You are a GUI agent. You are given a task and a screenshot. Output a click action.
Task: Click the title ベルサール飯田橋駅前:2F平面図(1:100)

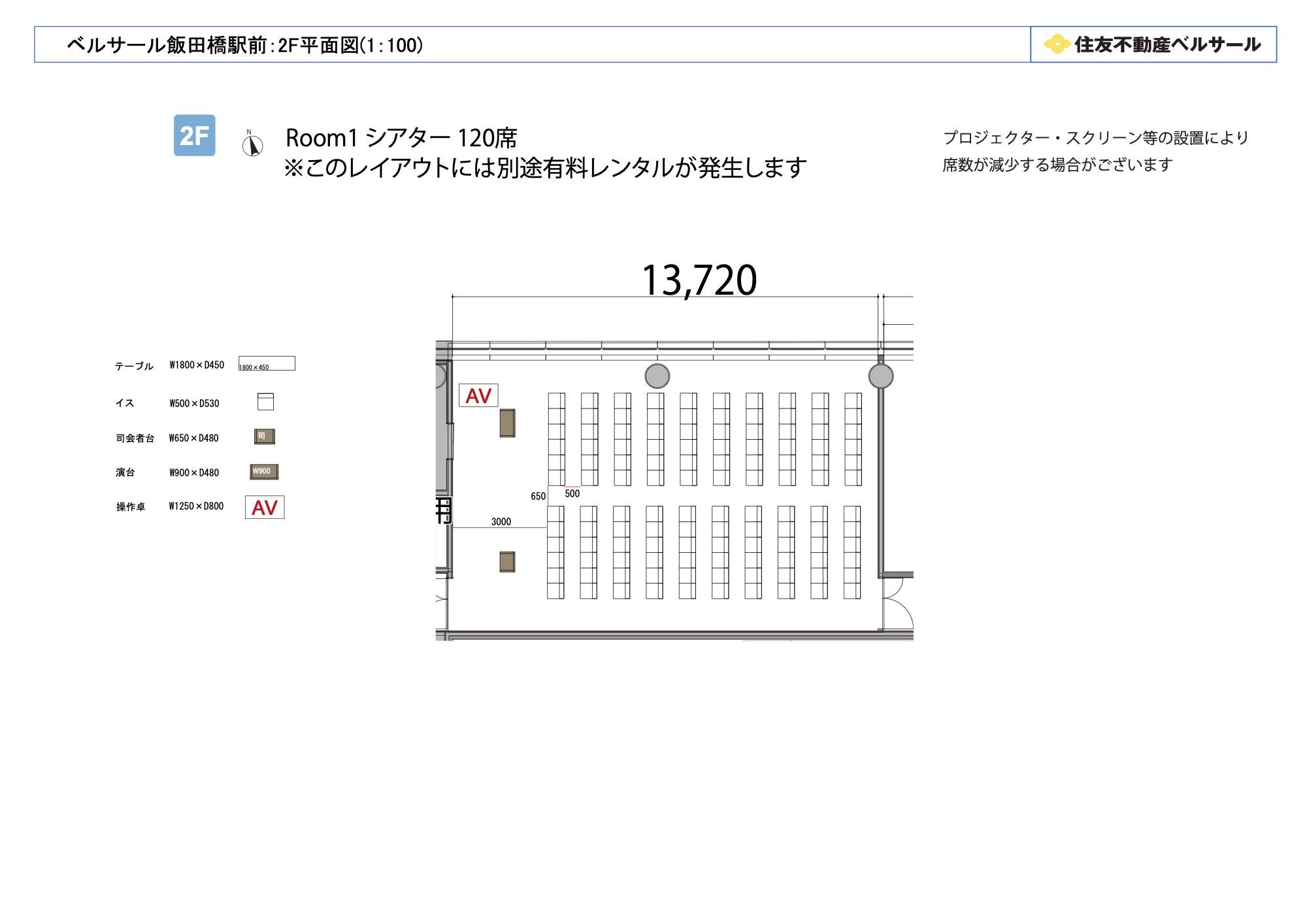pos(245,45)
